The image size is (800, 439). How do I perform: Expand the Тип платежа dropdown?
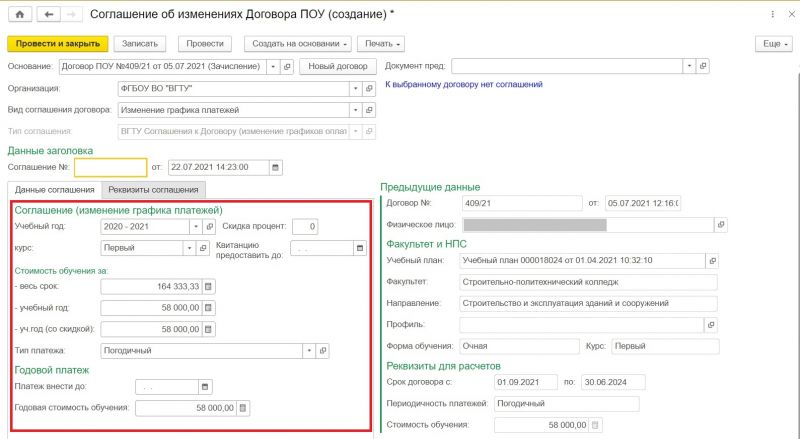coord(309,351)
